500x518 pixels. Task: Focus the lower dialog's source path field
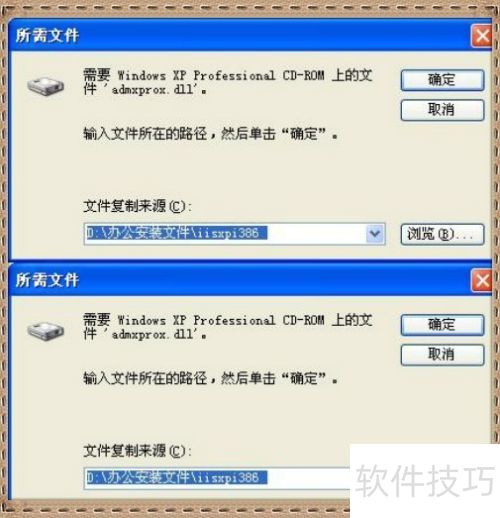coord(217,478)
